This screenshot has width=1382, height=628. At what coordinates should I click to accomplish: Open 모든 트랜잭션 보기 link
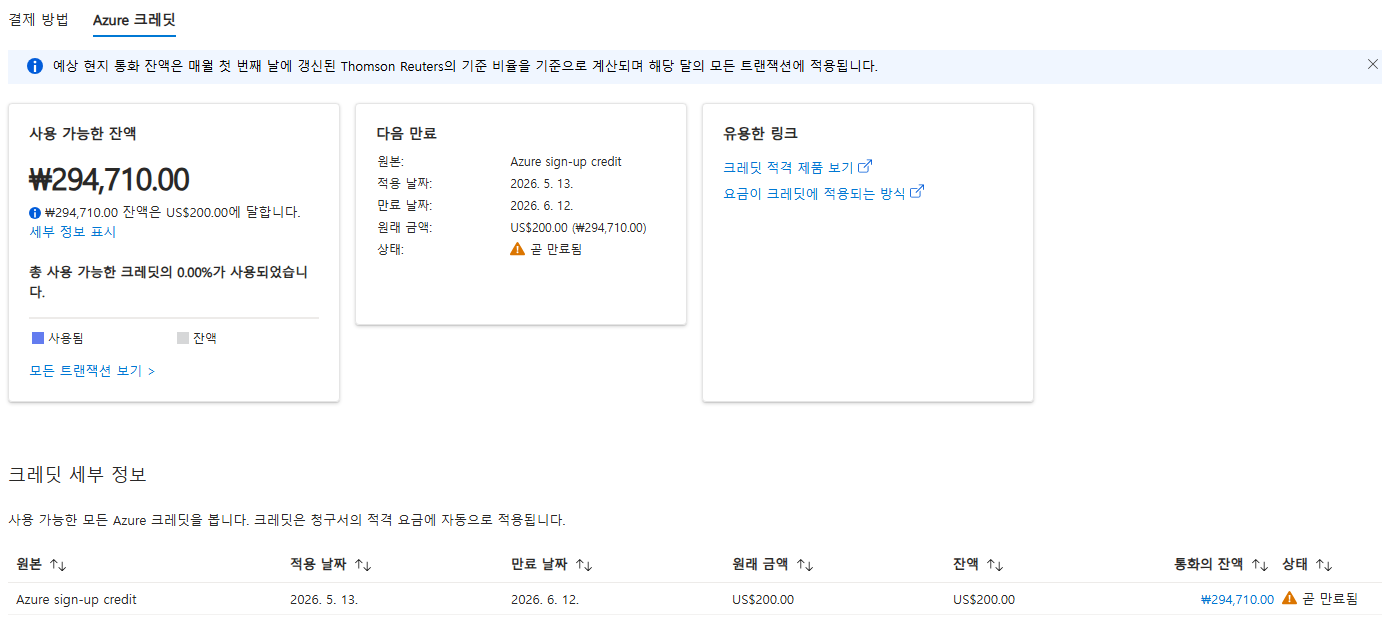[92, 371]
